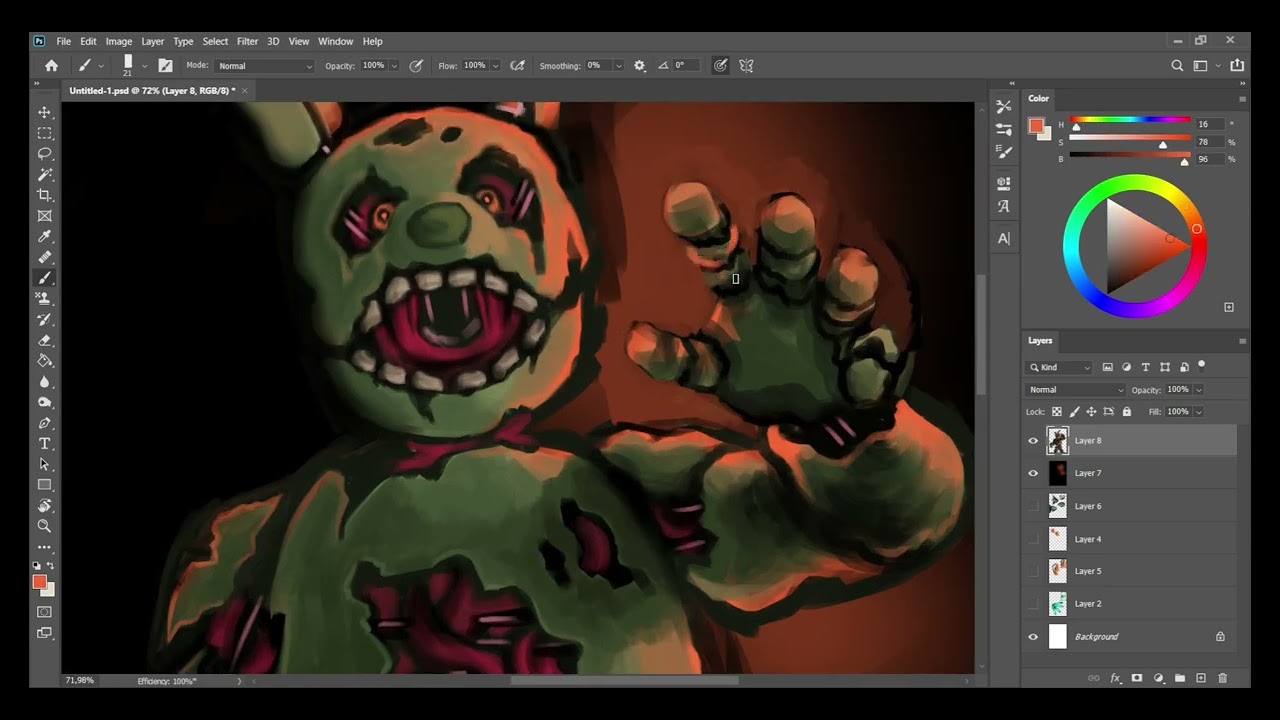Select the Clone Stamp tool
The image size is (1280, 720).
(x=45, y=299)
